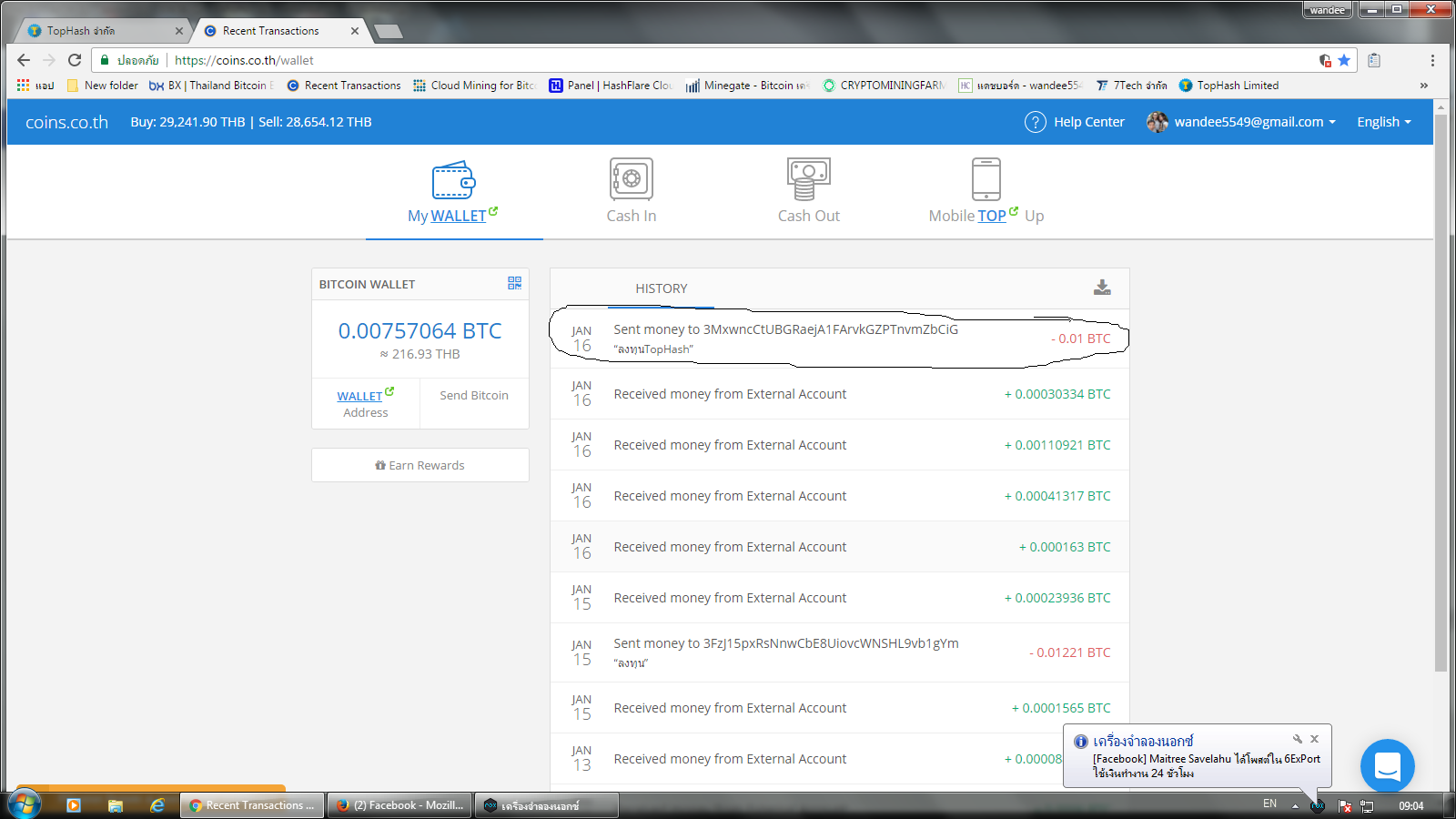Image resolution: width=1456 pixels, height=819 pixels.
Task: Select the Recent Transactions browser tab
Action: pos(280,31)
